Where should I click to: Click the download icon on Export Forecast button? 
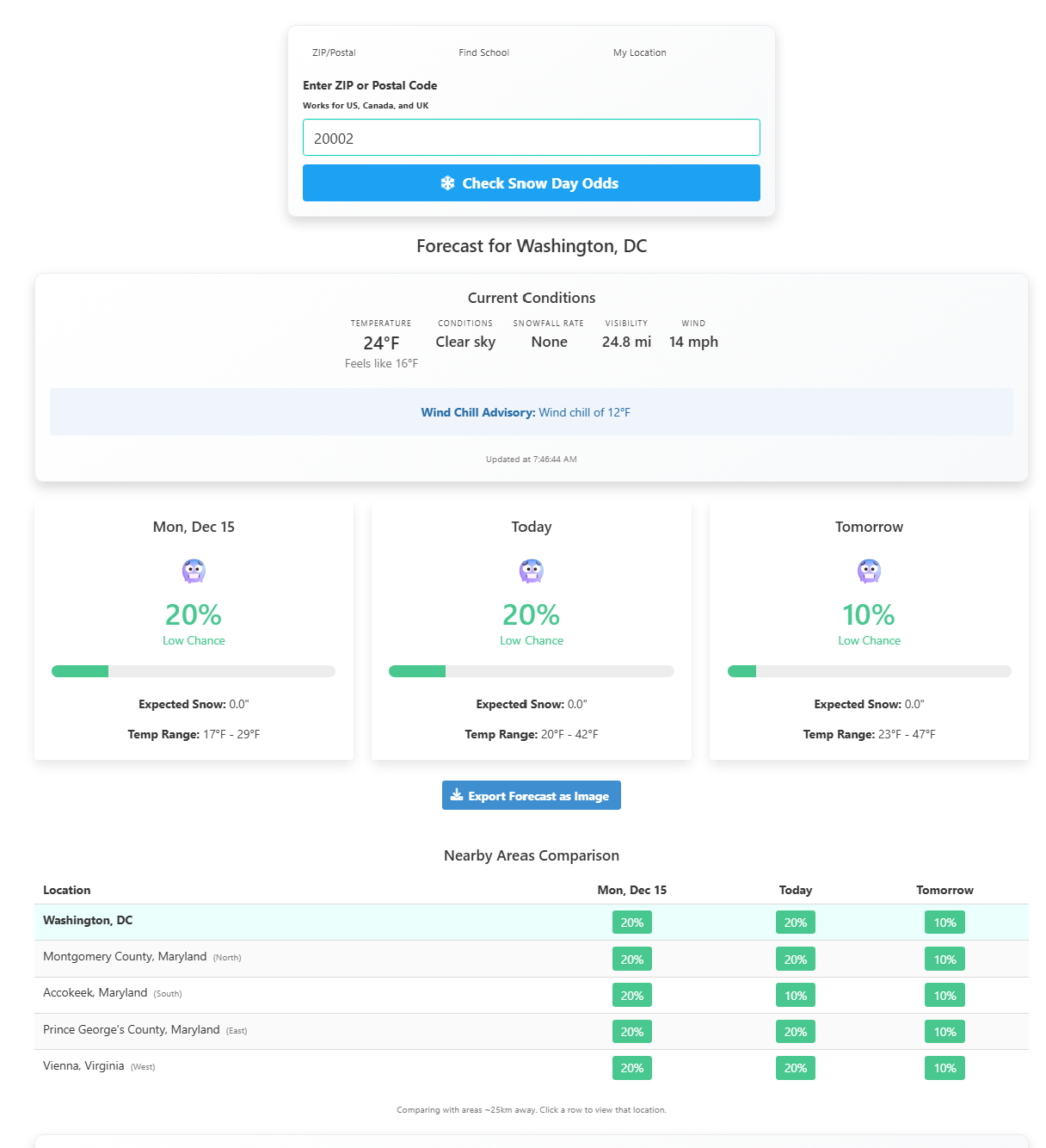click(x=457, y=795)
